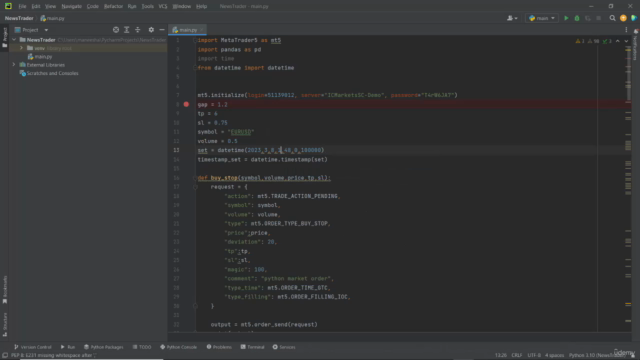Fold the buy_stop function at line 16
640x360 pixels.
(x=195, y=178)
